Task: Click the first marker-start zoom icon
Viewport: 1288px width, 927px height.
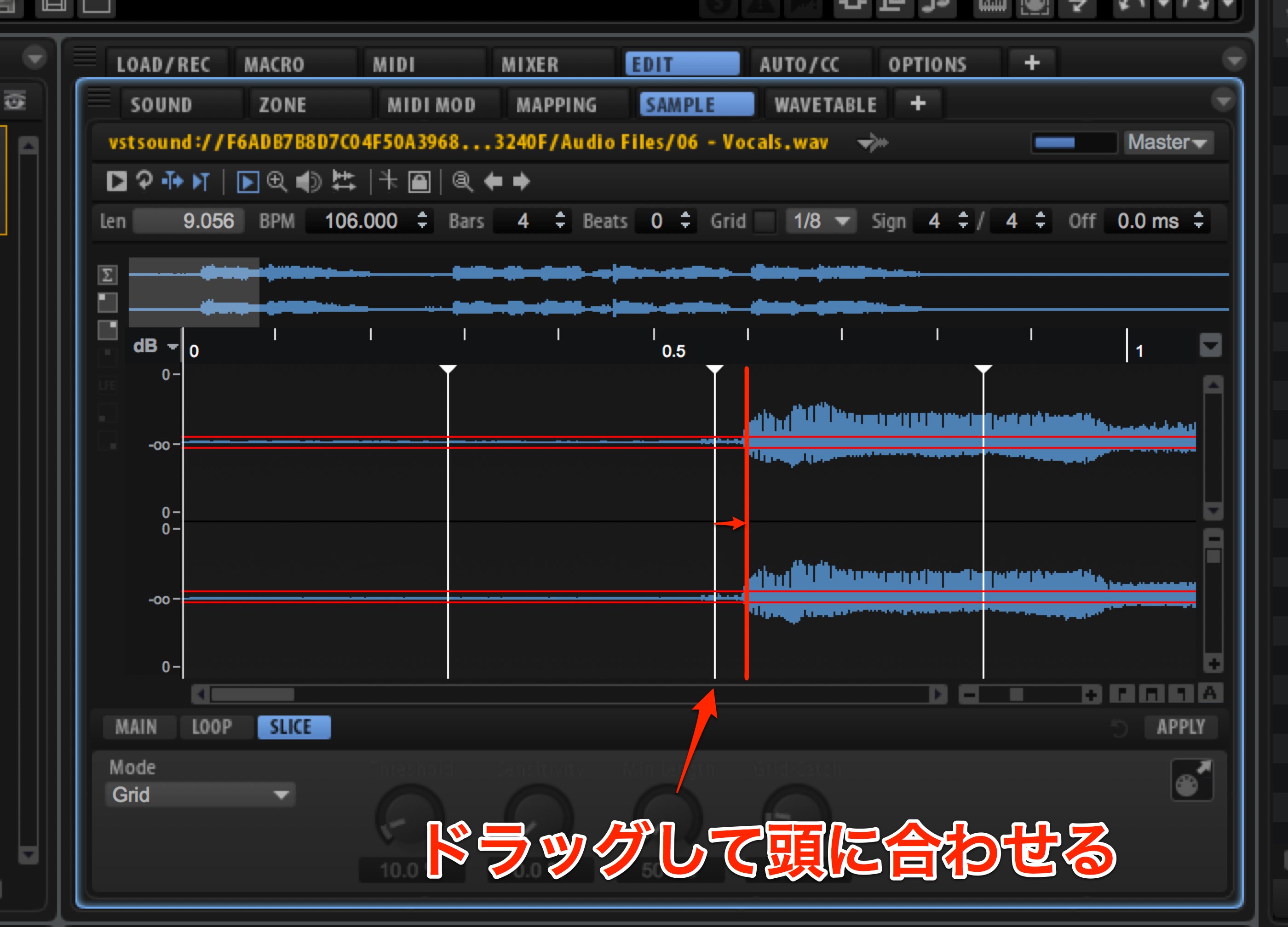Action: [1121, 694]
